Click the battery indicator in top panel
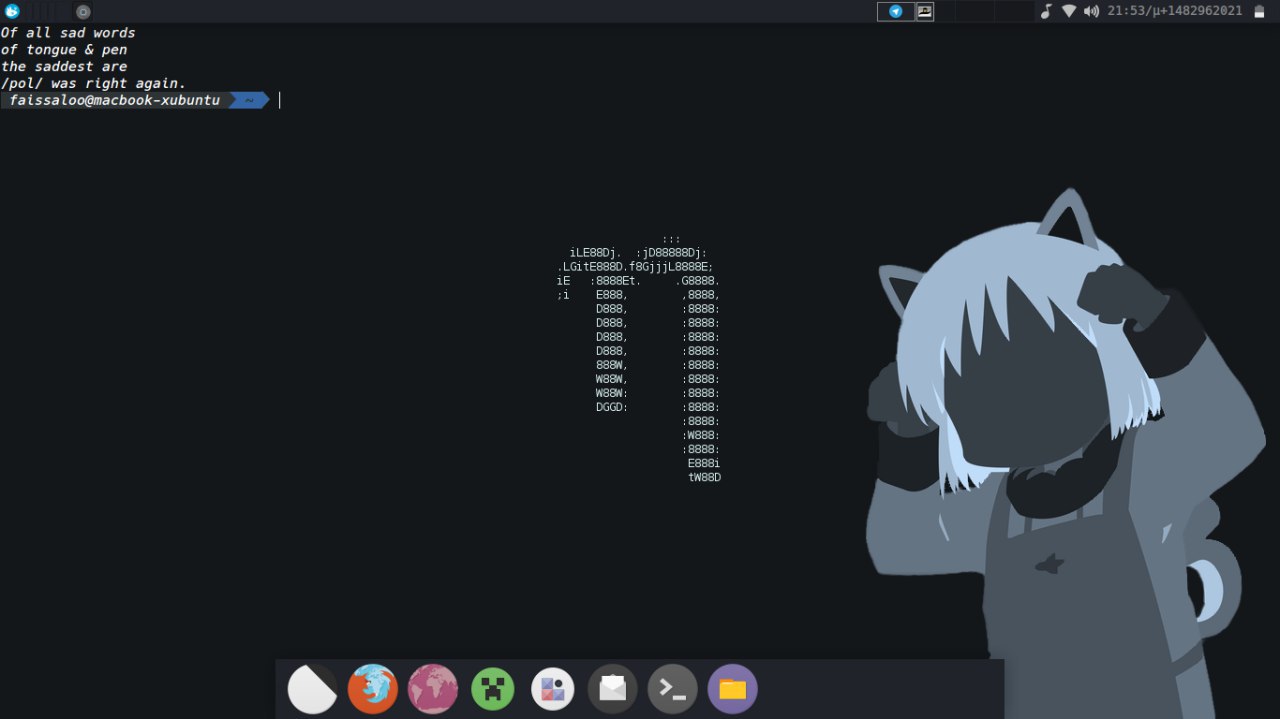This screenshot has height=719, width=1280. pyautogui.click(x=1259, y=11)
